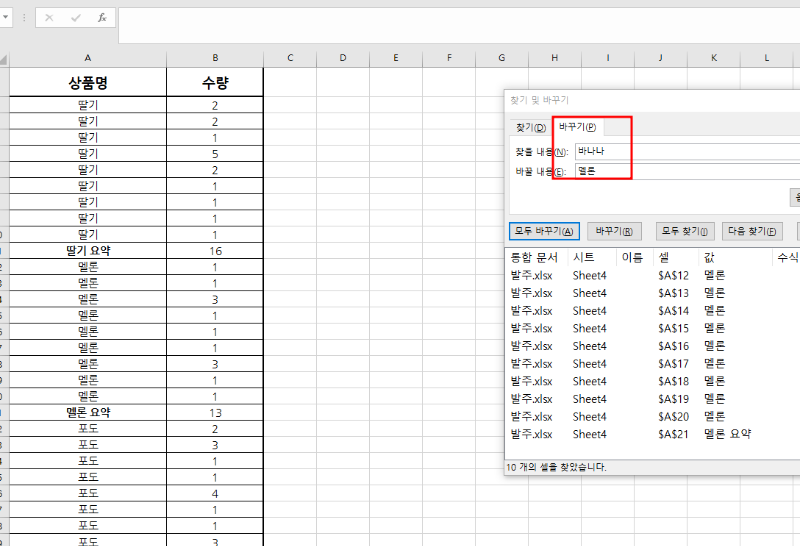Viewport: 800px width, 546px height.
Task: Select column J header
Action: (661, 58)
